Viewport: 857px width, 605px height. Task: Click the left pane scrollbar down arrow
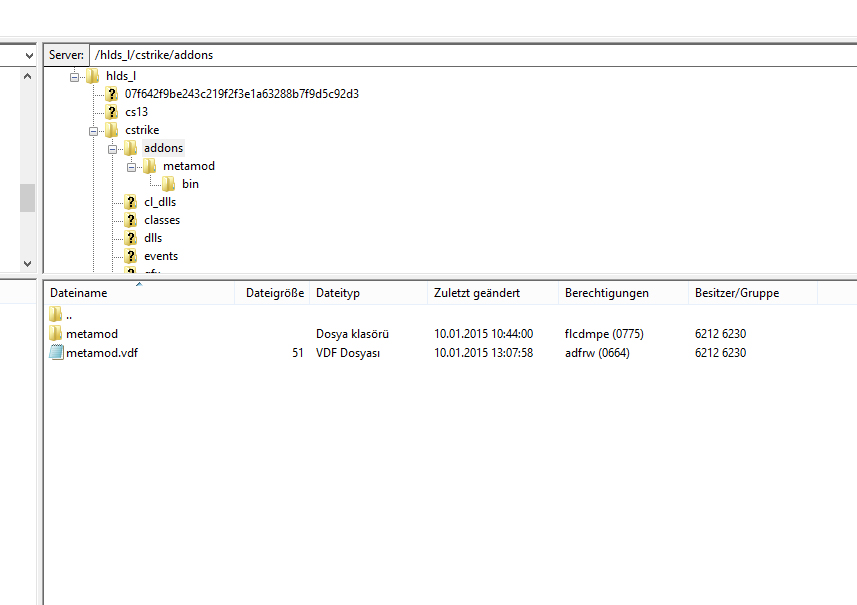click(27, 263)
